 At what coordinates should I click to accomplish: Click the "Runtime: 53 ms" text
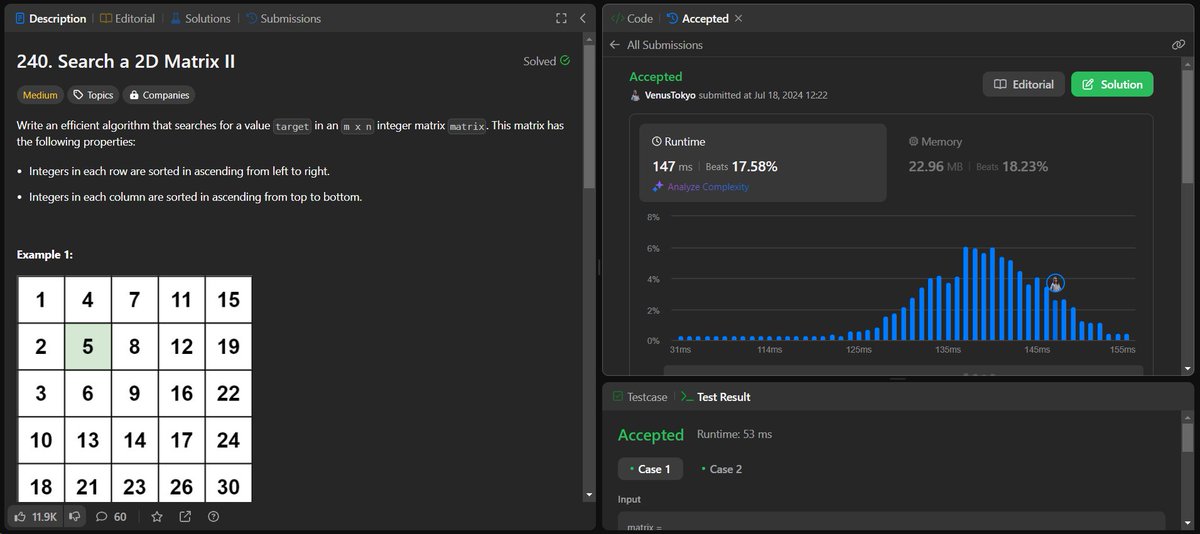[x=733, y=435]
